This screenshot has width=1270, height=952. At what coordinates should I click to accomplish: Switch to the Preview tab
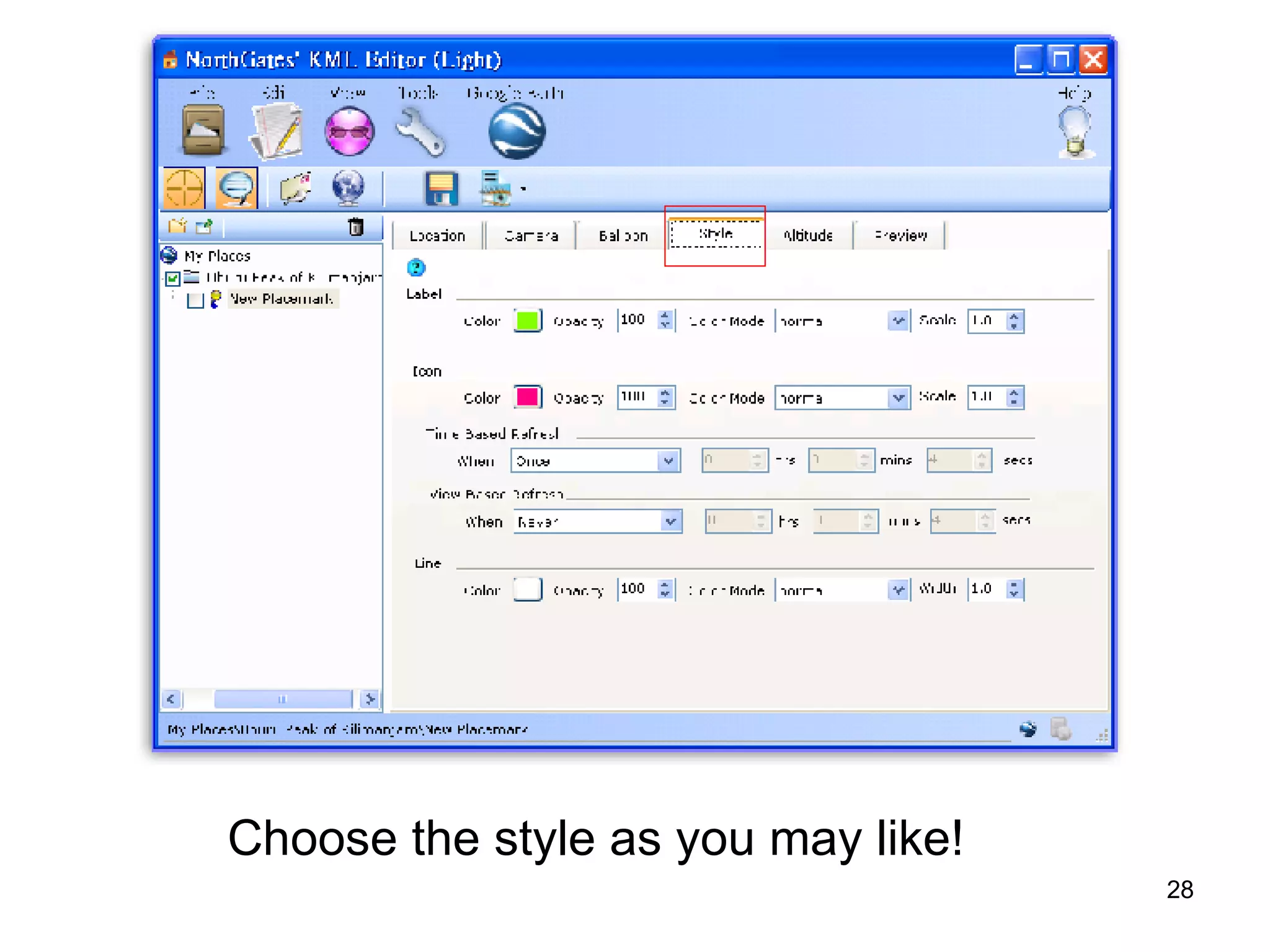[x=900, y=236]
